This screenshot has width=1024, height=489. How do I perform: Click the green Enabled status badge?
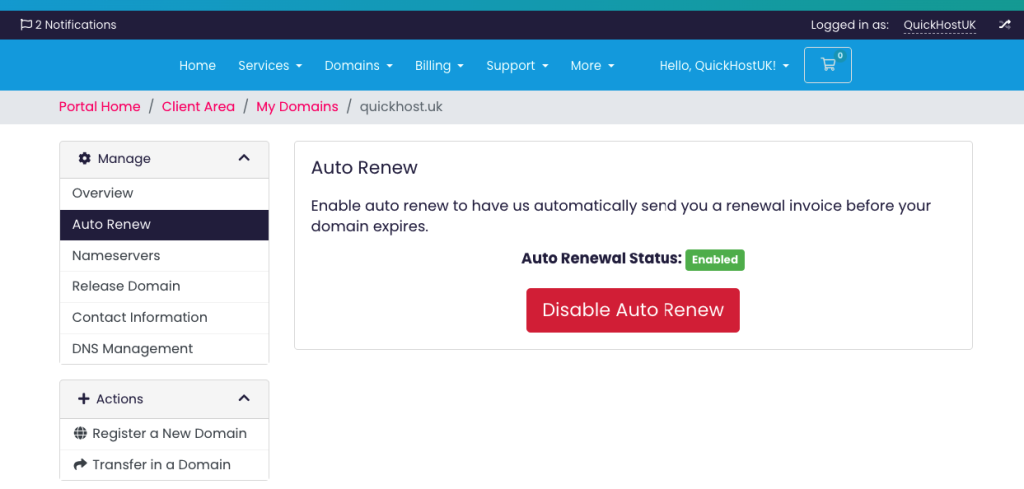tap(714, 260)
